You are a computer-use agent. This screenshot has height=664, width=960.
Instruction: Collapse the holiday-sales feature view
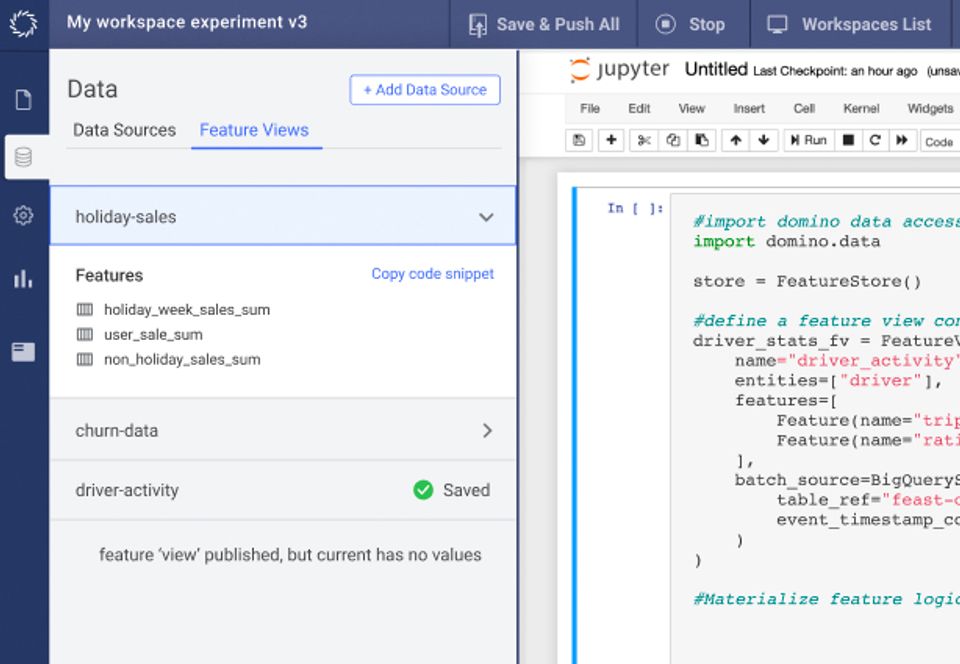[x=486, y=217]
